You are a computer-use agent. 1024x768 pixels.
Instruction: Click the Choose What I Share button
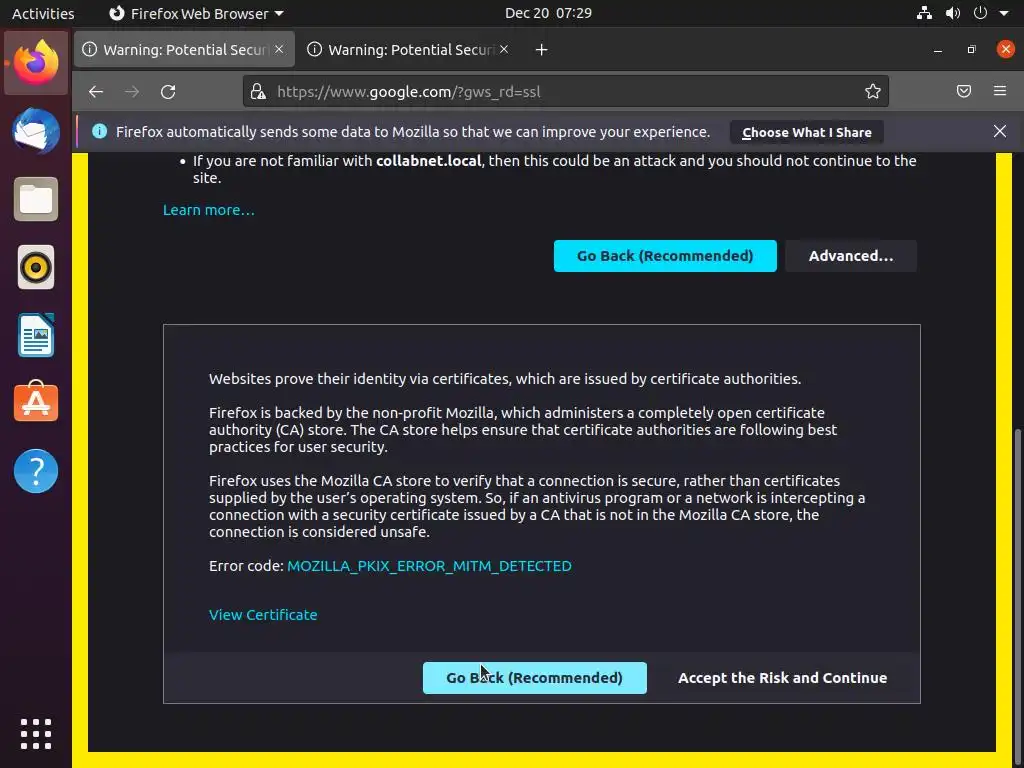(x=807, y=132)
